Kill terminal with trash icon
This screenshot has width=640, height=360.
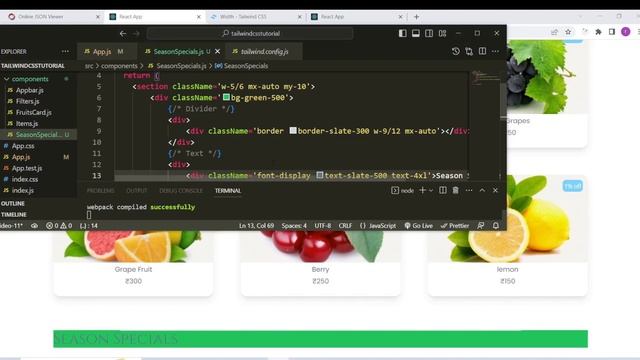tap(456, 190)
